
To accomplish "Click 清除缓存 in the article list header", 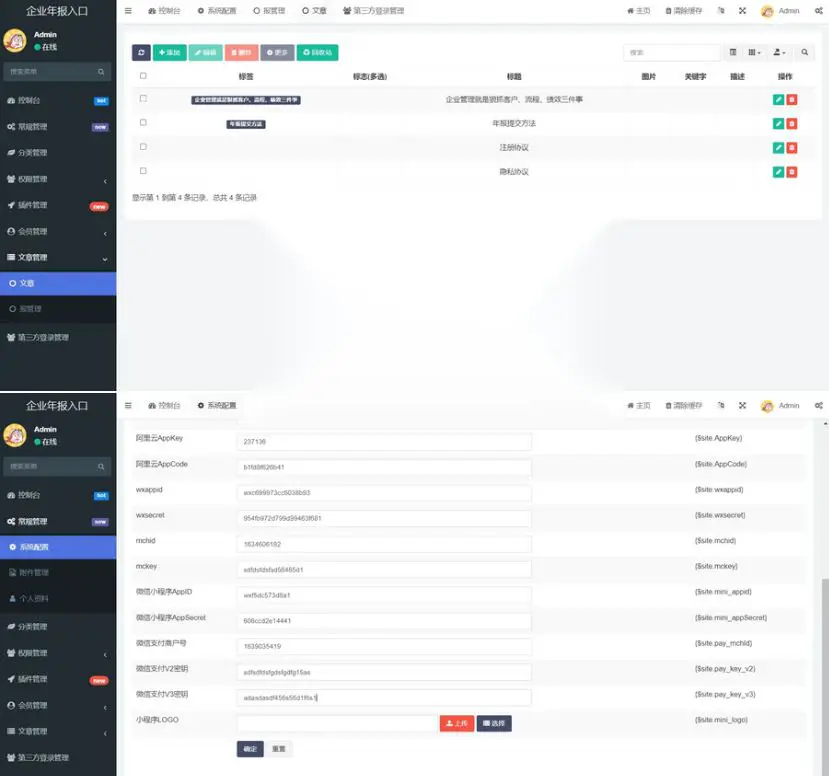I will (x=684, y=11).
